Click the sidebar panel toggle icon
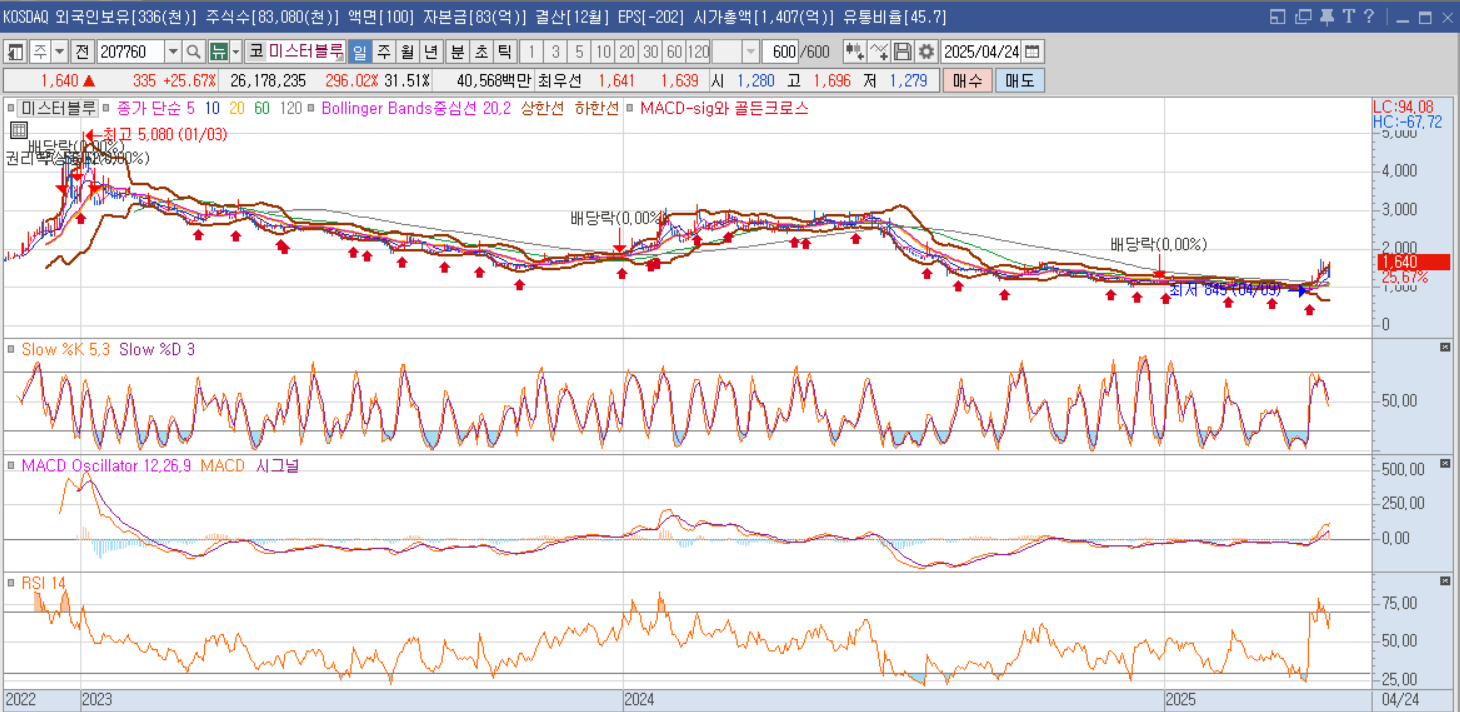The image size is (1460, 712). pyautogui.click(x=16, y=52)
